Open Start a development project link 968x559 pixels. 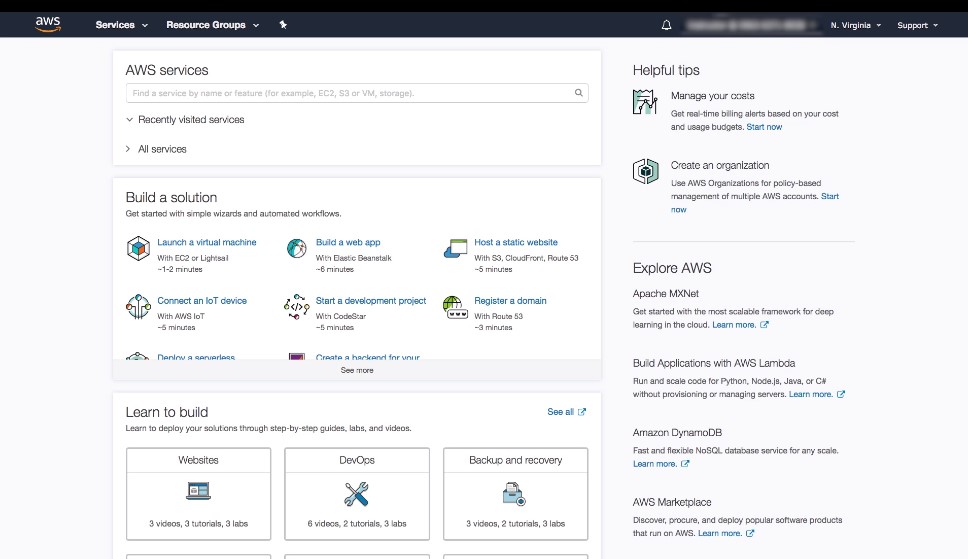click(371, 301)
